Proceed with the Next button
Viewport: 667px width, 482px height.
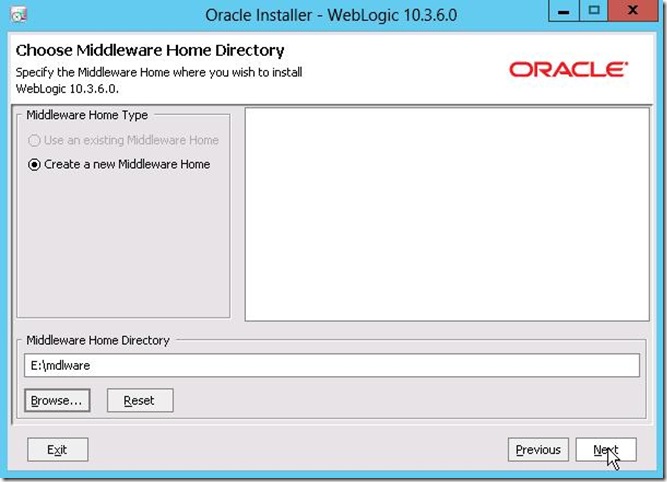point(606,450)
